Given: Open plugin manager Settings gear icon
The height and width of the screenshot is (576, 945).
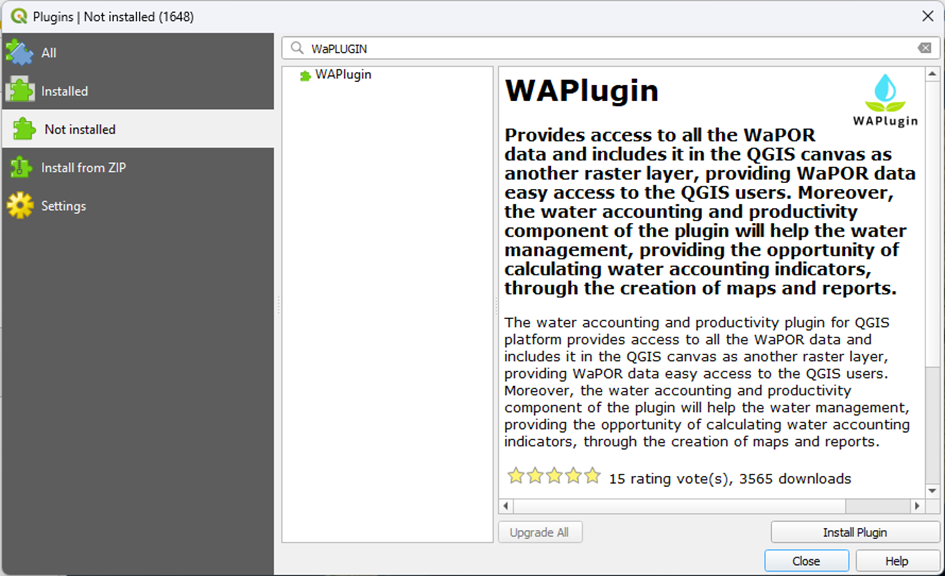Looking at the screenshot, I should point(20,205).
